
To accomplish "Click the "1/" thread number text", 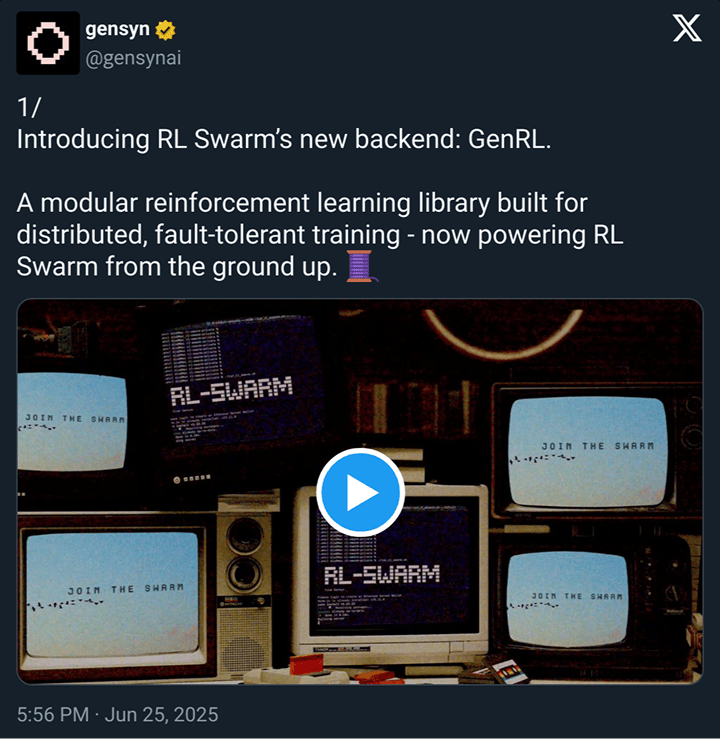I will click(29, 107).
